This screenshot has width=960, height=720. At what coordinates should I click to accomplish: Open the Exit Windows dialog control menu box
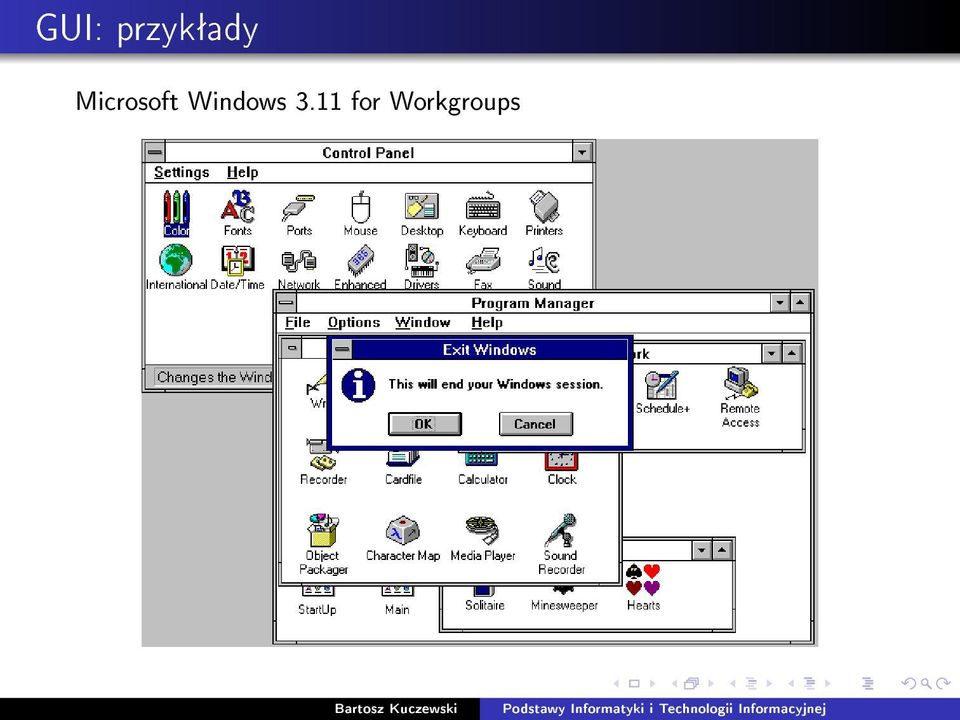(342, 350)
